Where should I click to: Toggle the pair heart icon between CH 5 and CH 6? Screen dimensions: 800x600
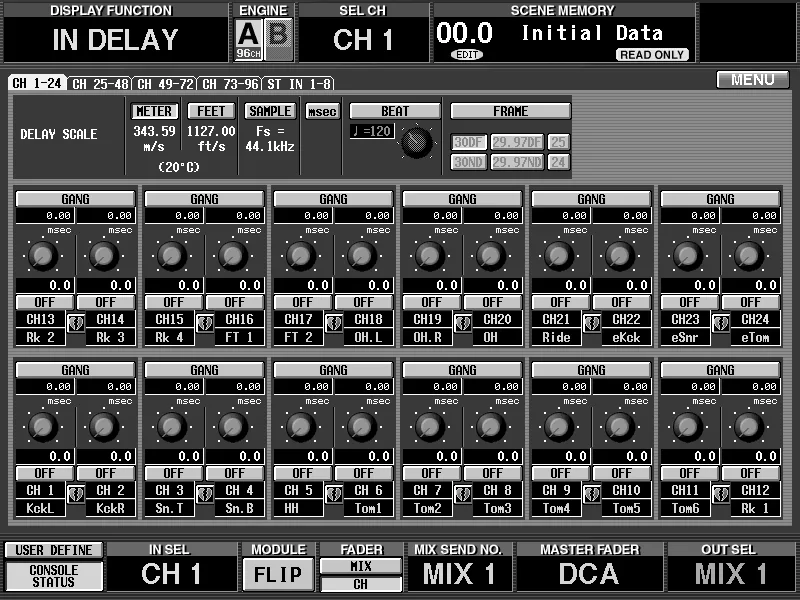pyautogui.click(x=334, y=494)
